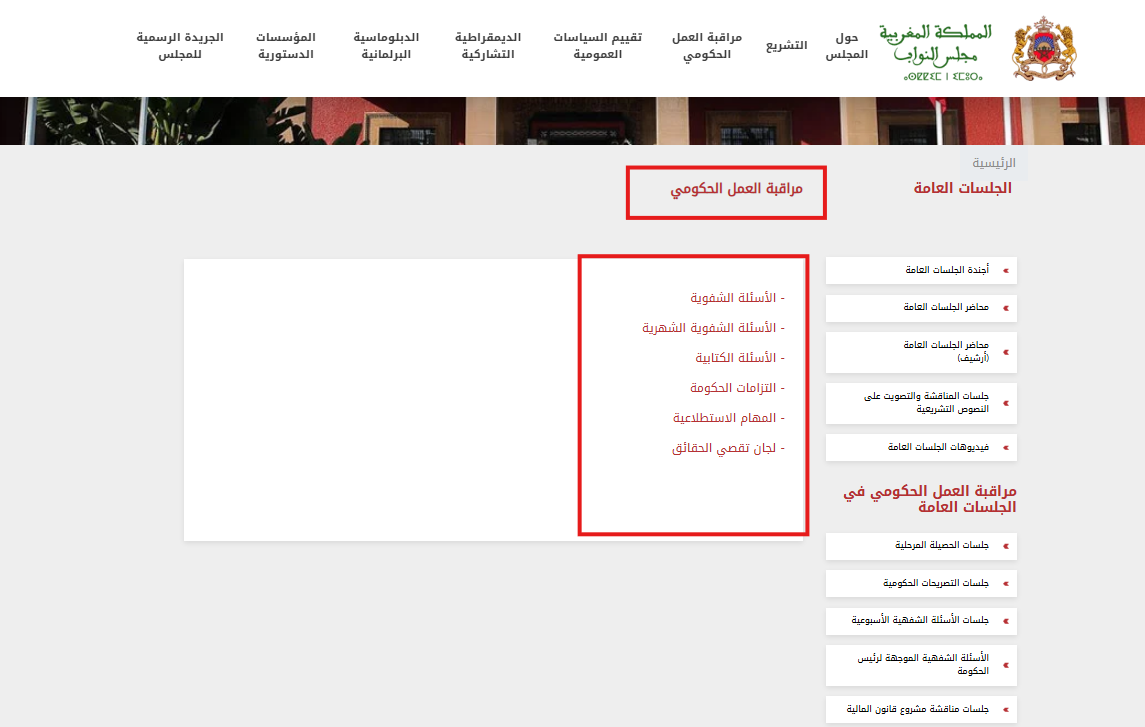Click the الجلسات العامة sidebar heading
This screenshot has width=1145, height=727.
962,188
